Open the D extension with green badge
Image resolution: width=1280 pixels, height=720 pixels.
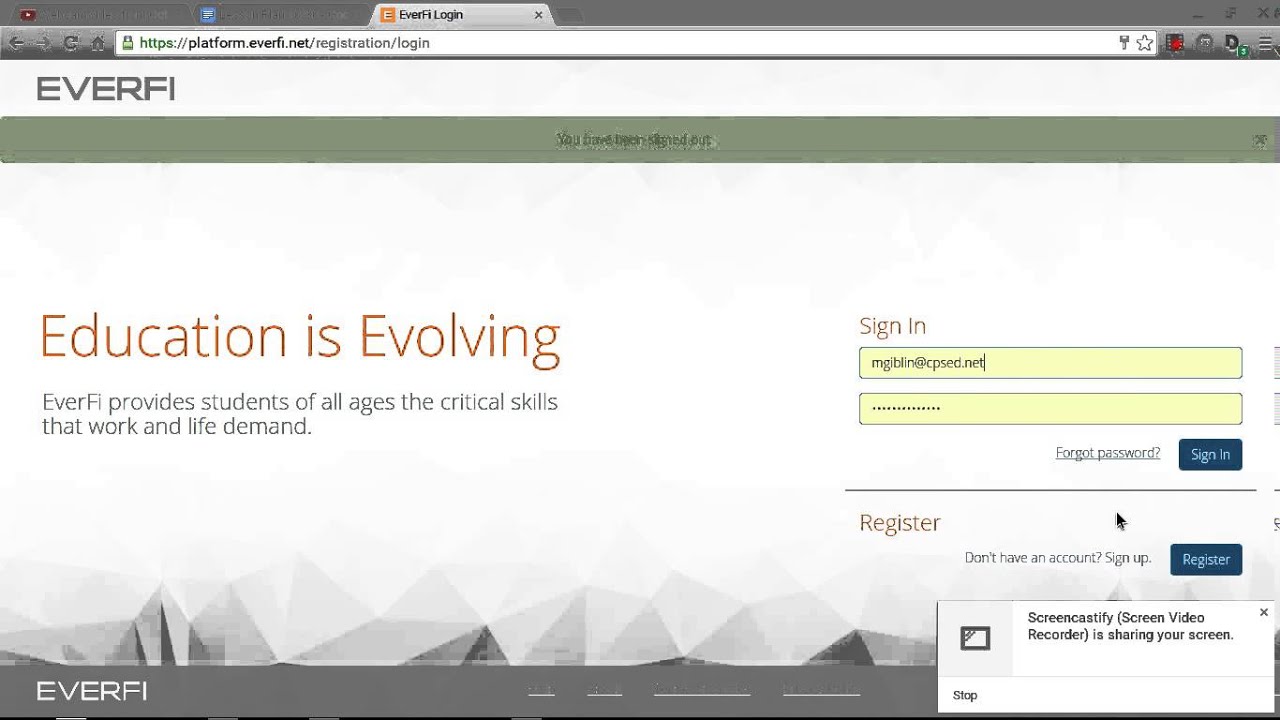pos(1235,44)
